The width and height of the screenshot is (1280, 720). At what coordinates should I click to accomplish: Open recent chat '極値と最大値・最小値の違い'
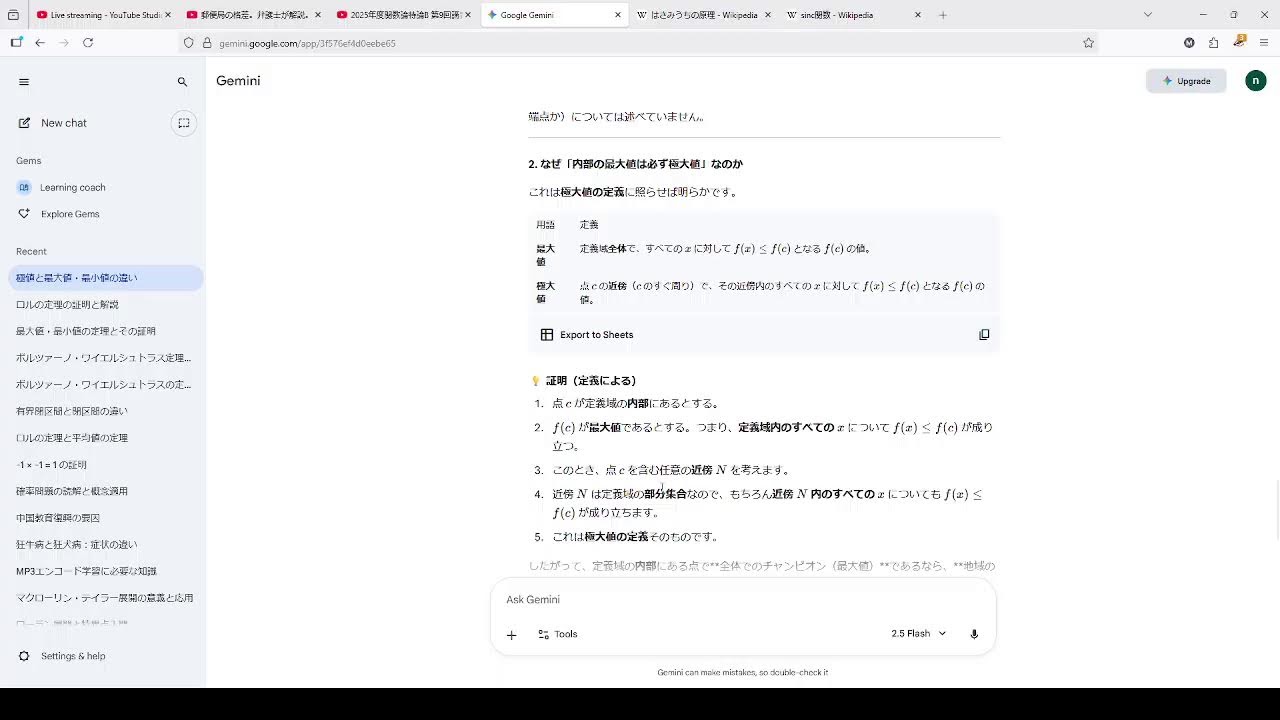[x=105, y=278]
